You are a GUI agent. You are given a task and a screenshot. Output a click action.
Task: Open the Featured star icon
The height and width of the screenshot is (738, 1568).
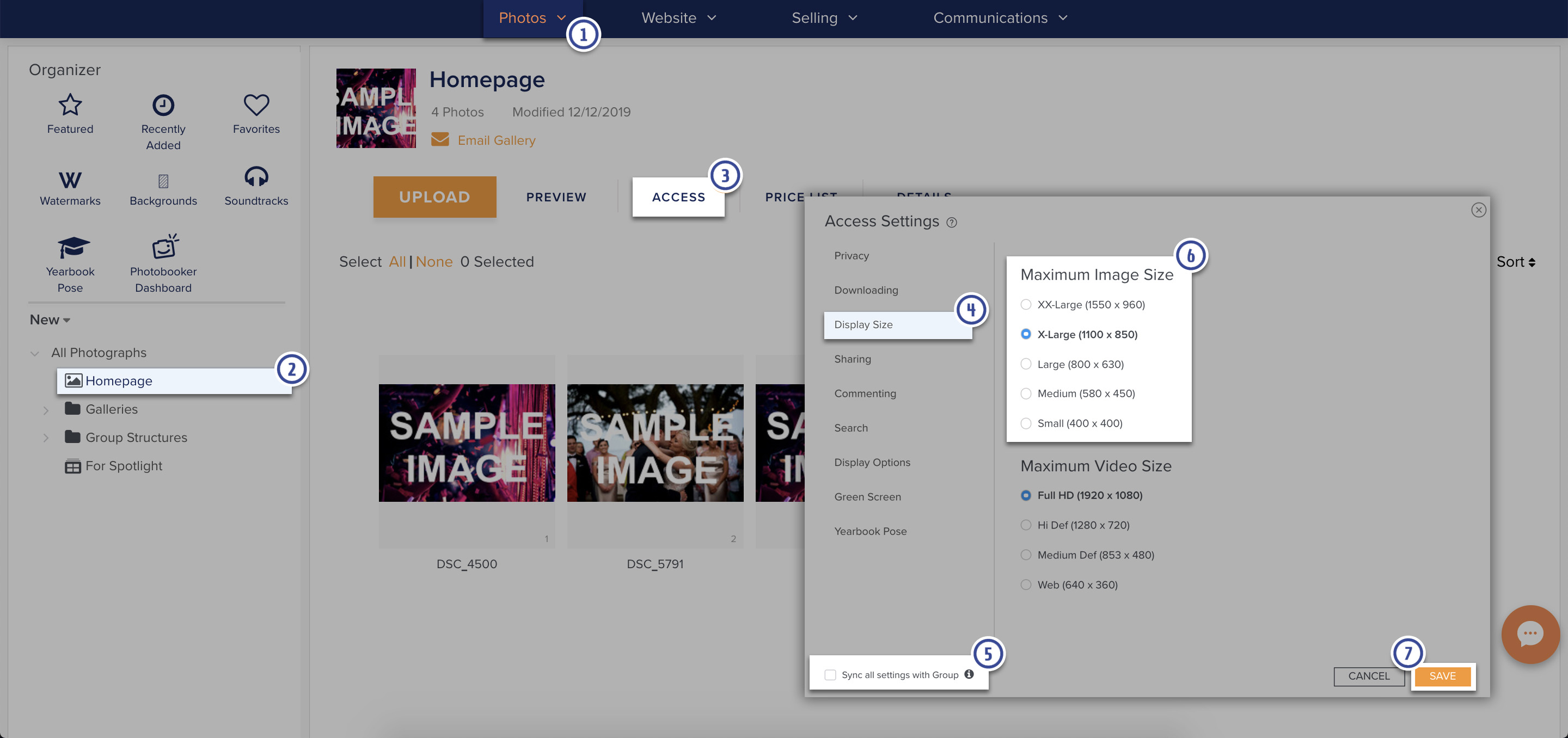click(70, 105)
